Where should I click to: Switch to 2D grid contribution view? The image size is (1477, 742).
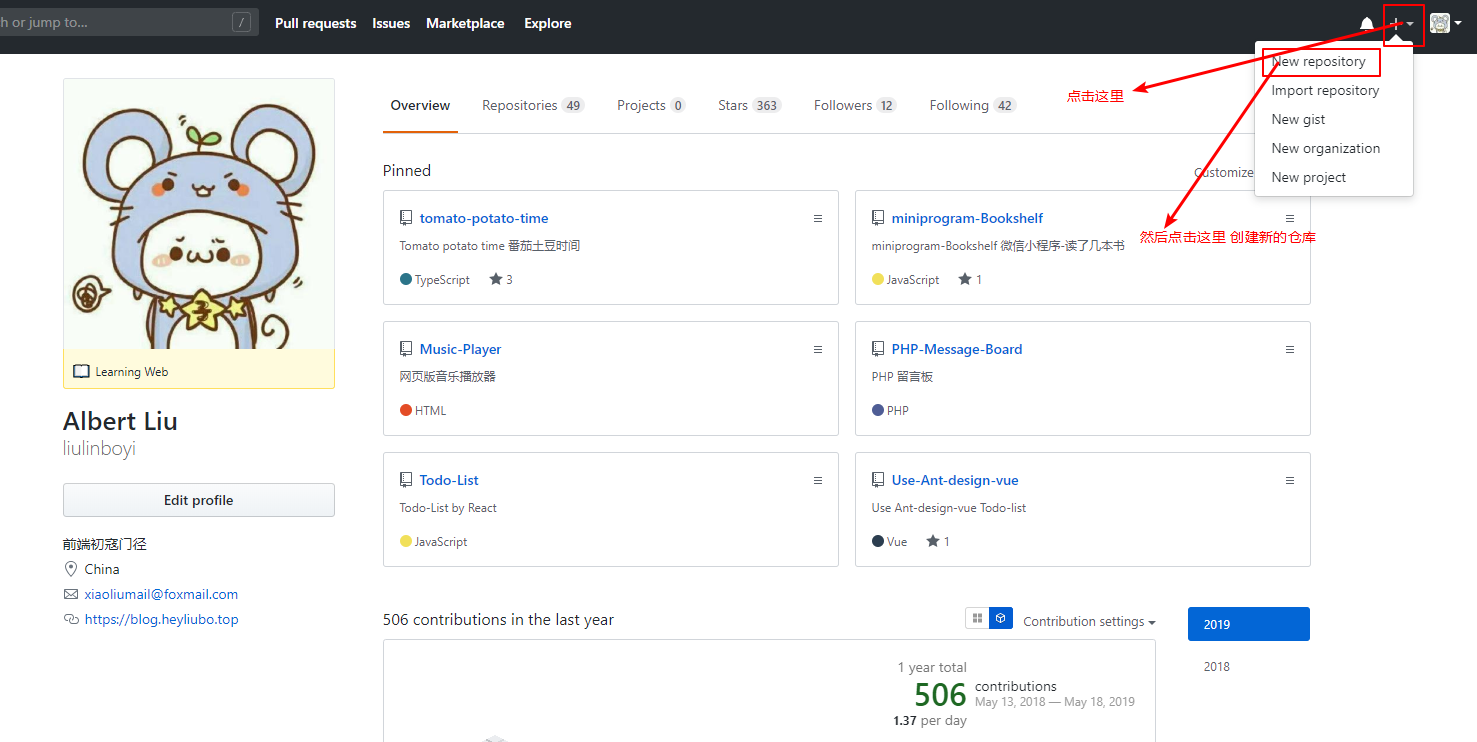pos(977,618)
